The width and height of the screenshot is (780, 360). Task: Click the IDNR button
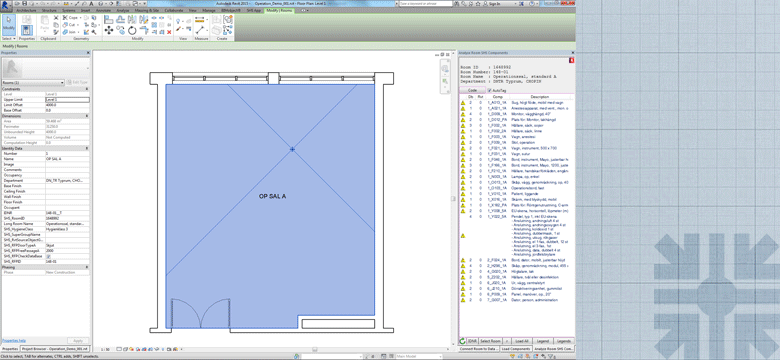(473, 341)
